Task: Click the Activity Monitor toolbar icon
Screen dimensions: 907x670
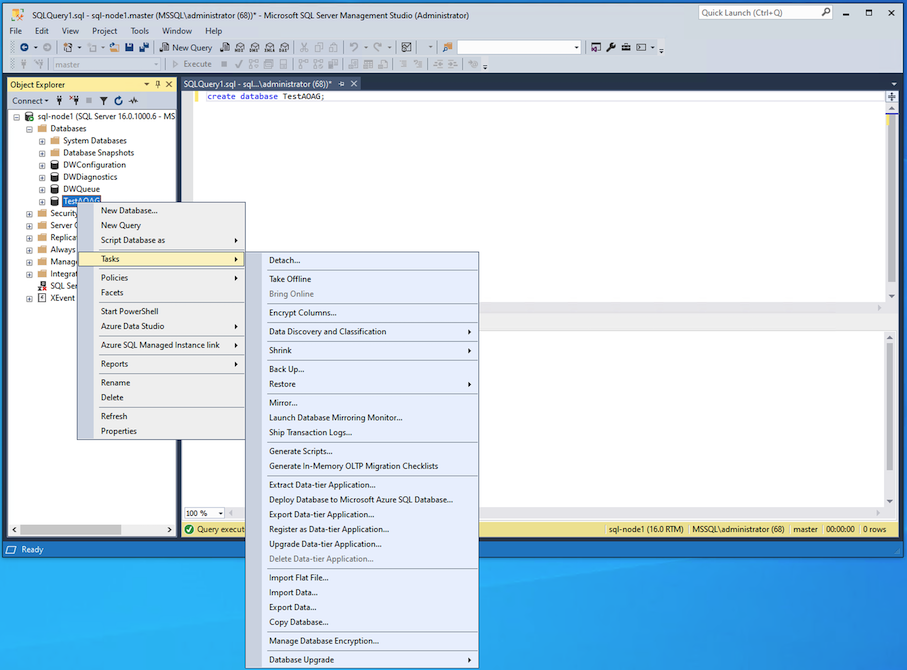Action: point(407,47)
